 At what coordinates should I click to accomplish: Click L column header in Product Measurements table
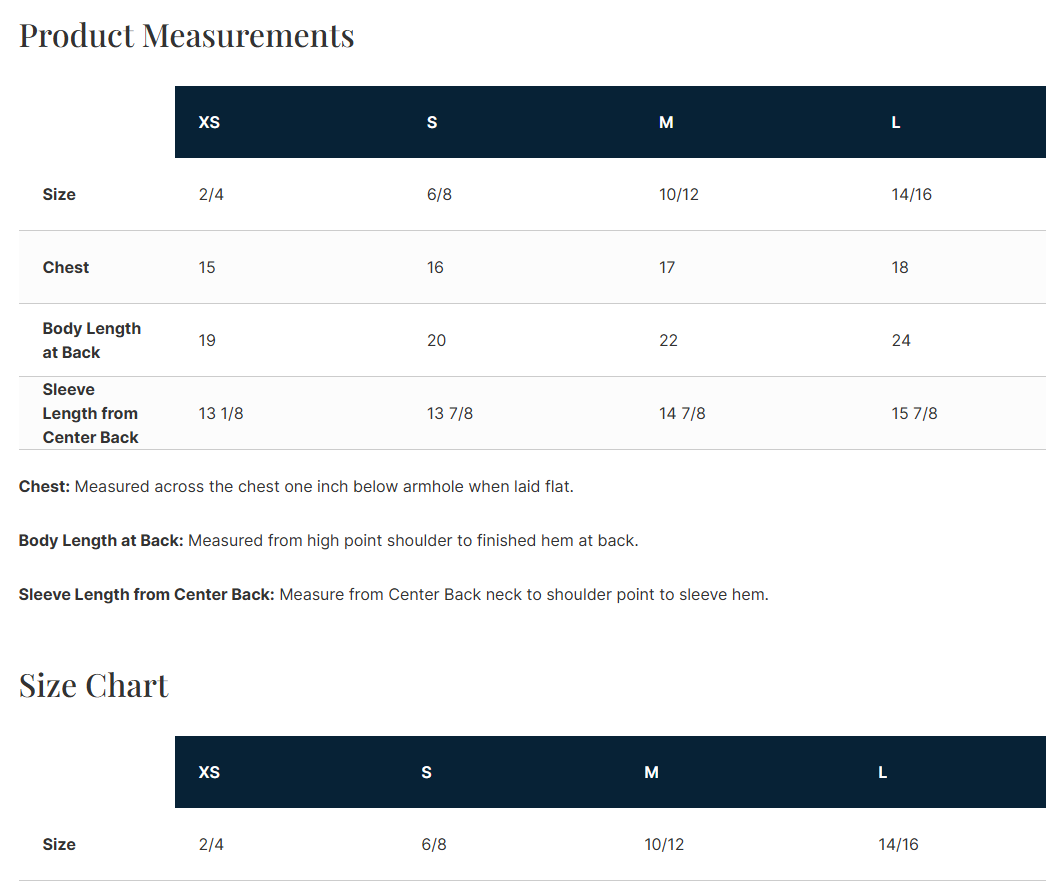(896, 122)
